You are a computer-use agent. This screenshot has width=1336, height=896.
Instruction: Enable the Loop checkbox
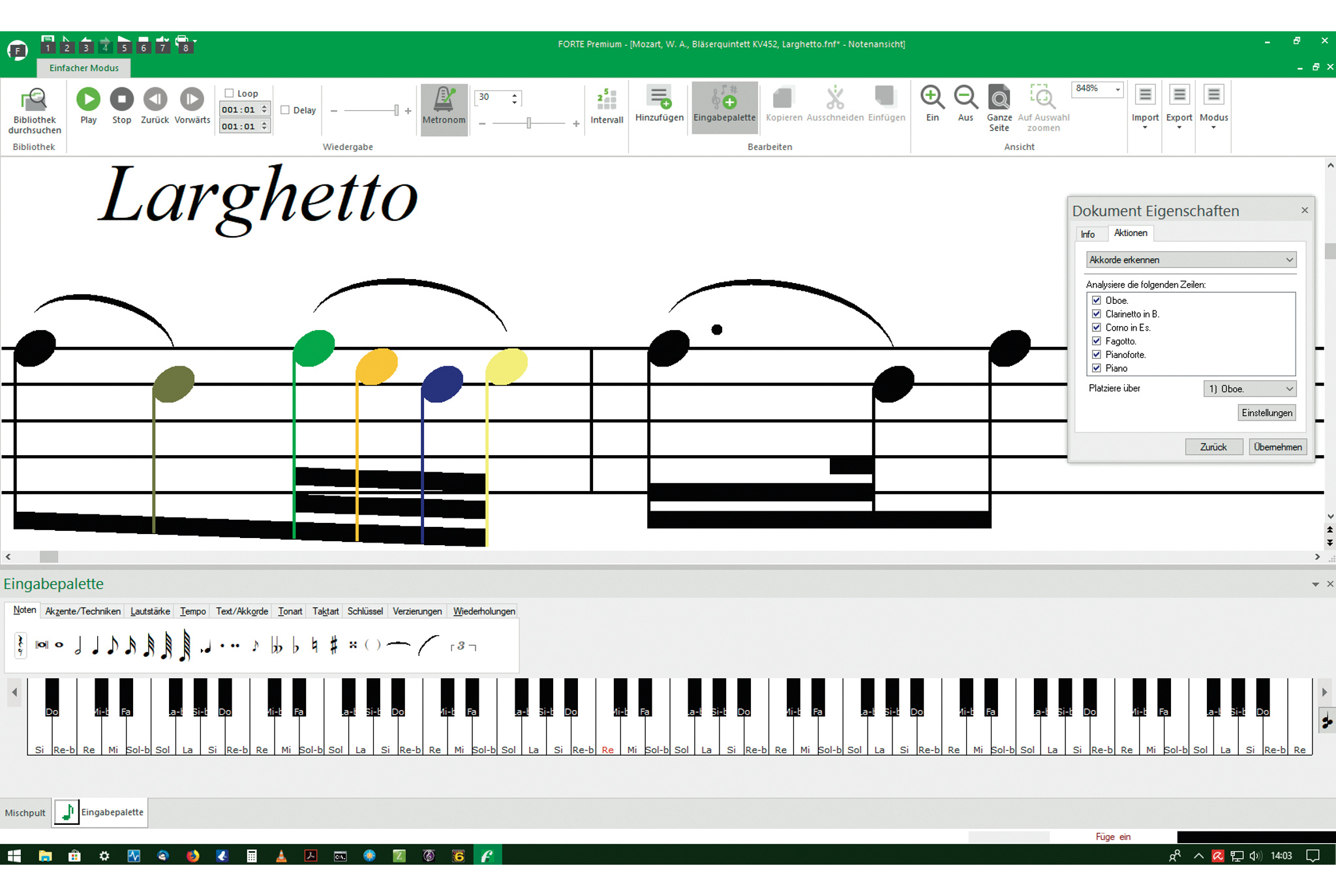click(x=230, y=93)
